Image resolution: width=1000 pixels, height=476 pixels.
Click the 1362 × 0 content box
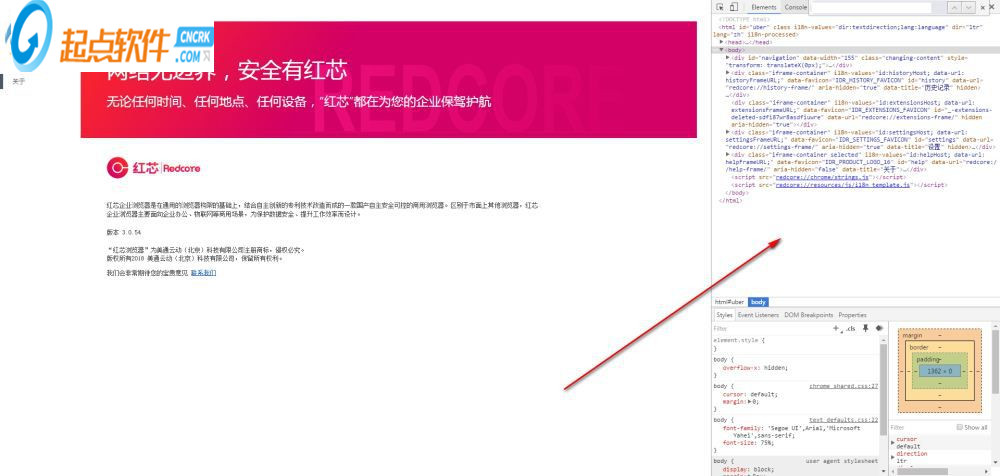(x=939, y=371)
